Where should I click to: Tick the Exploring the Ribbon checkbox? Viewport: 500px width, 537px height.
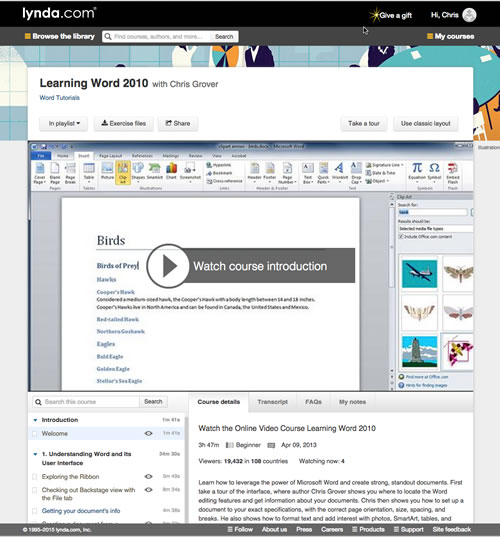tap(34, 477)
